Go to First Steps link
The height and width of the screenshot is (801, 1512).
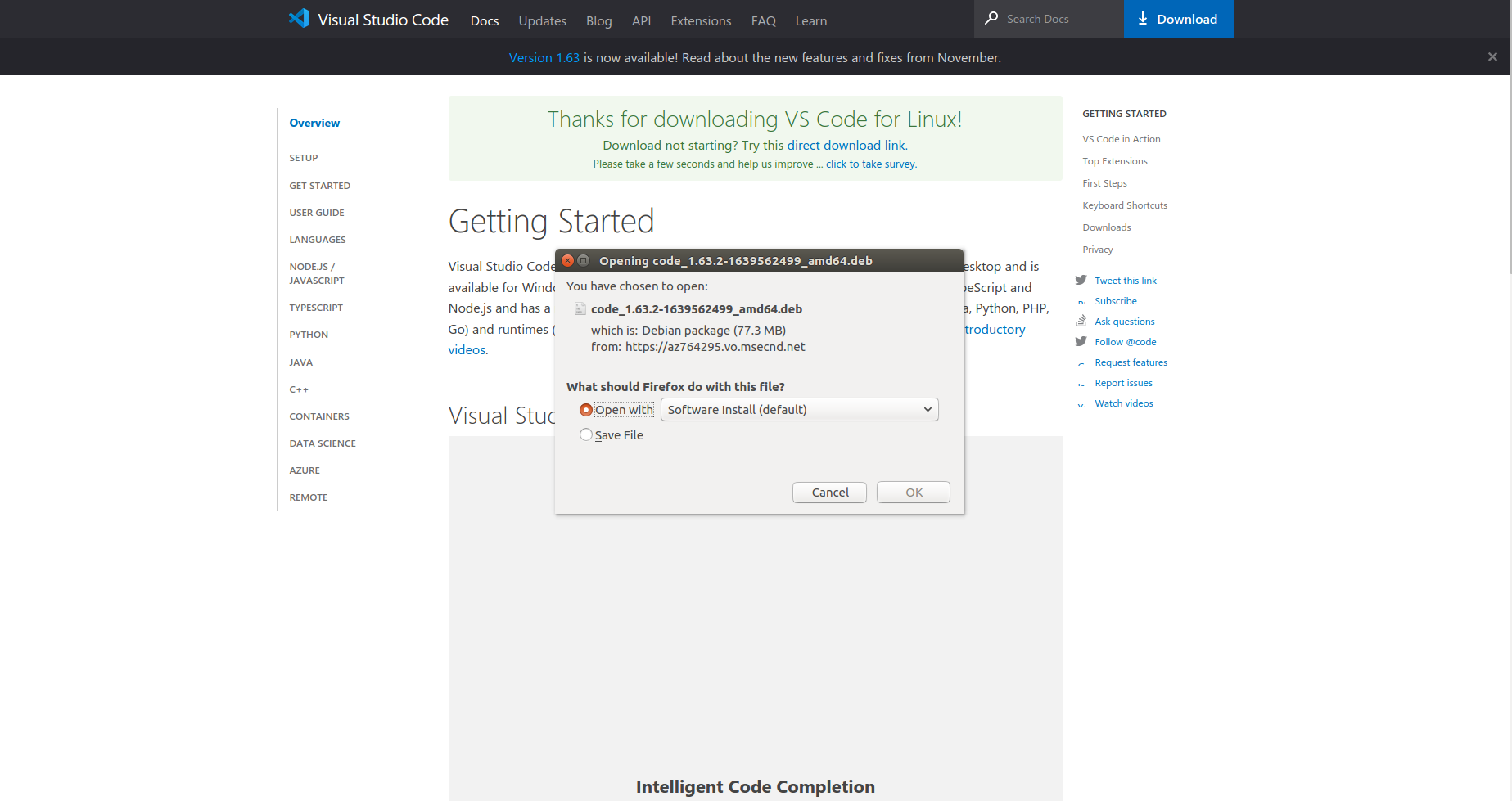(x=1104, y=183)
